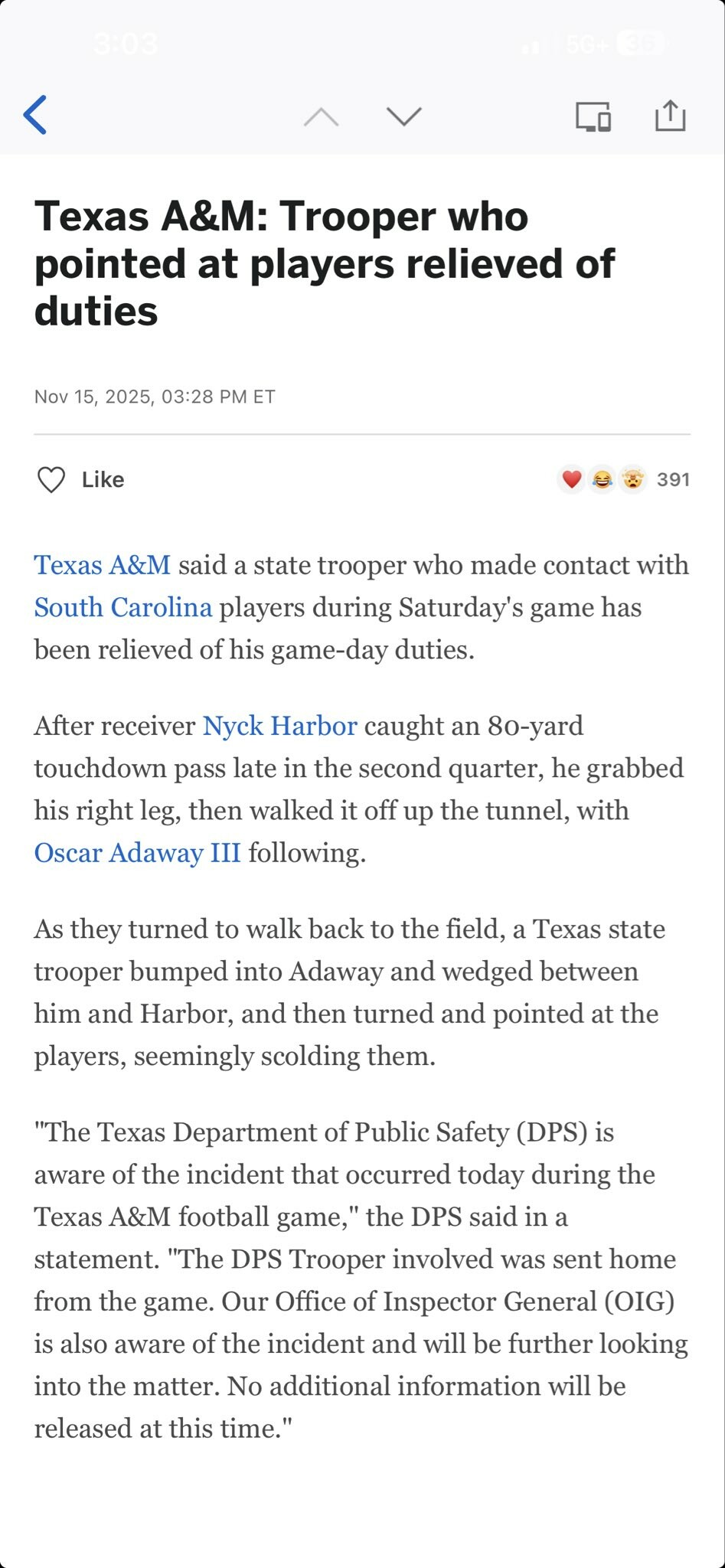Select the red heart reaction emoji

pyautogui.click(x=571, y=479)
